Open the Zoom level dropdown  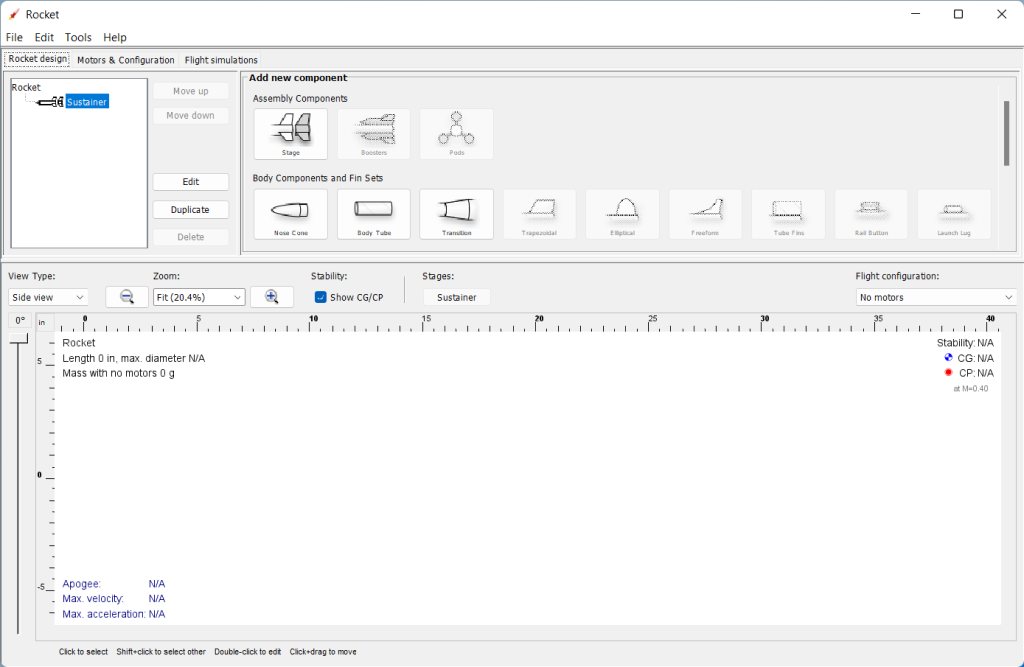click(198, 297)
